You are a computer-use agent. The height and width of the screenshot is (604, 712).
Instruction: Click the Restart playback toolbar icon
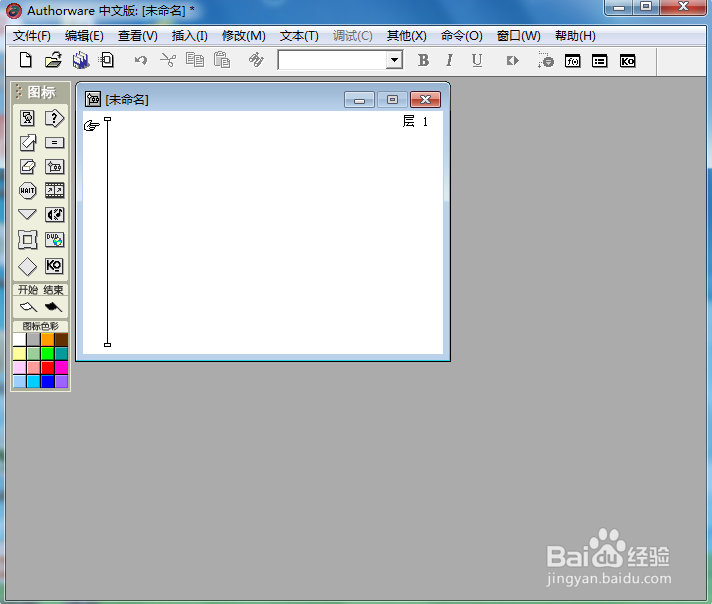click(x=512, y=60)
